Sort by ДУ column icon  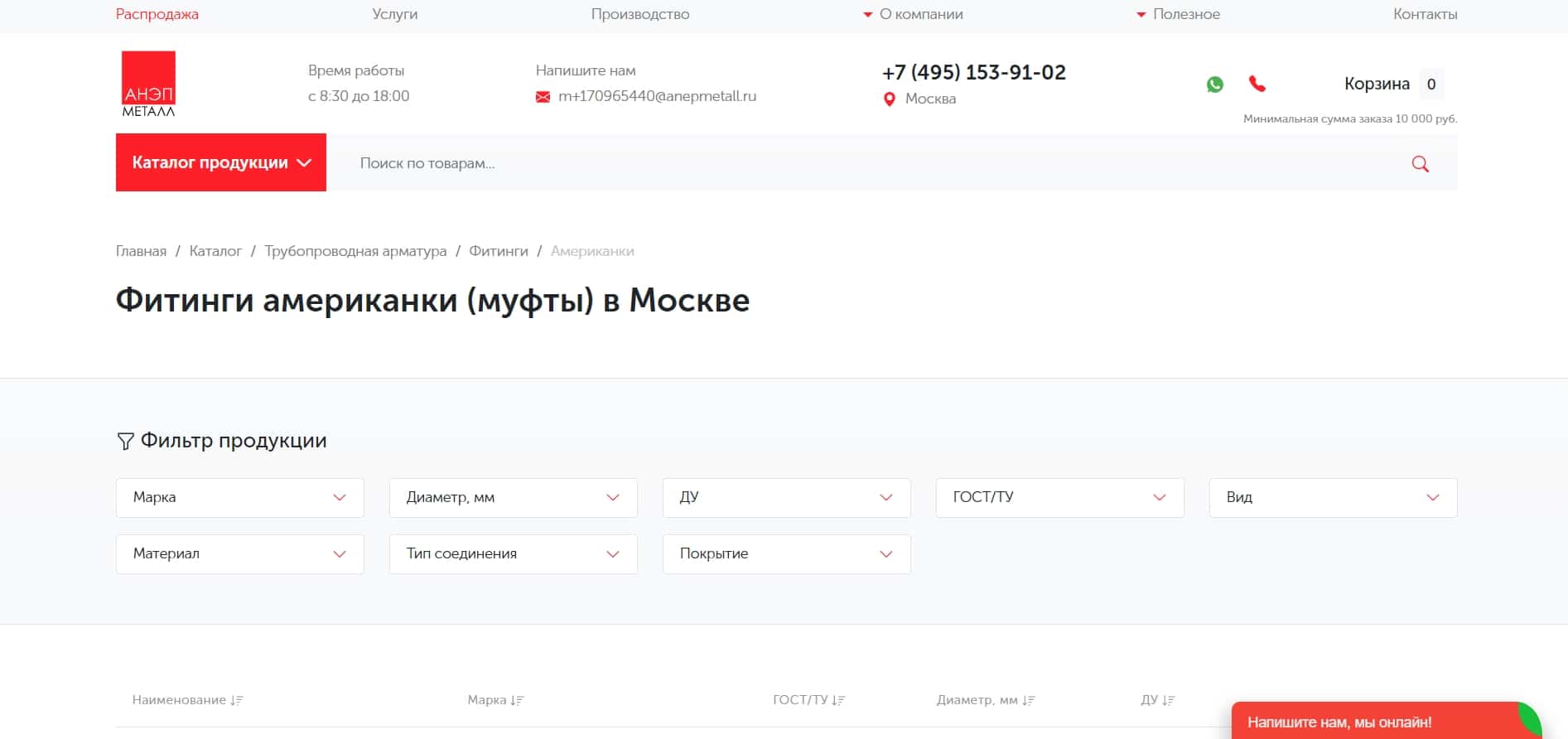(x=1169, y=700)
